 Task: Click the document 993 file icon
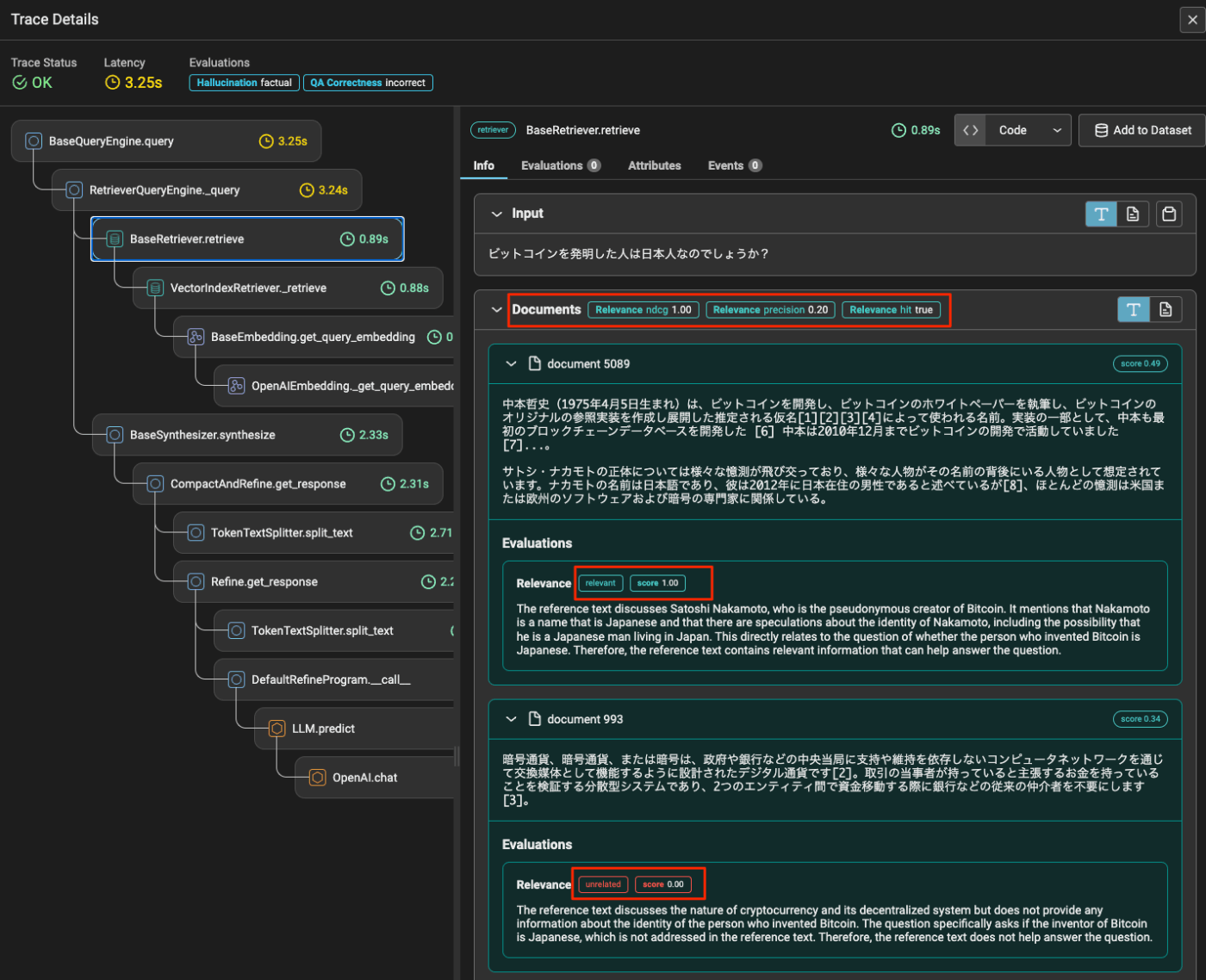535,719
